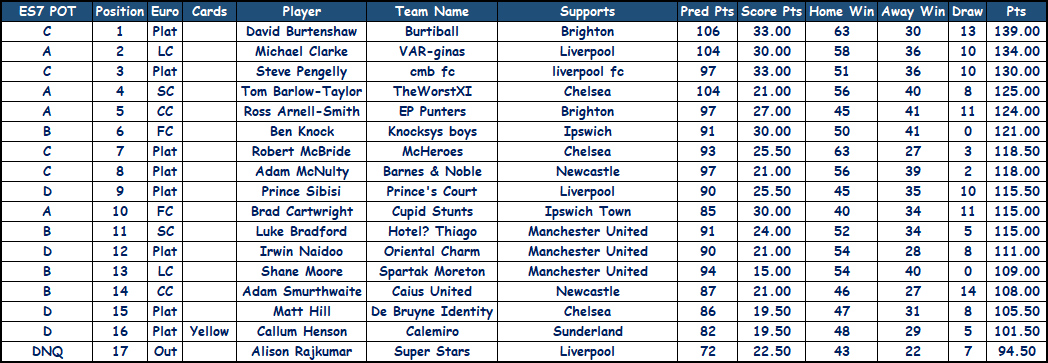1048x363 pixels.
Task: Select the Yellow card cell for Callum Henson
Action: [x=209, y=332]
